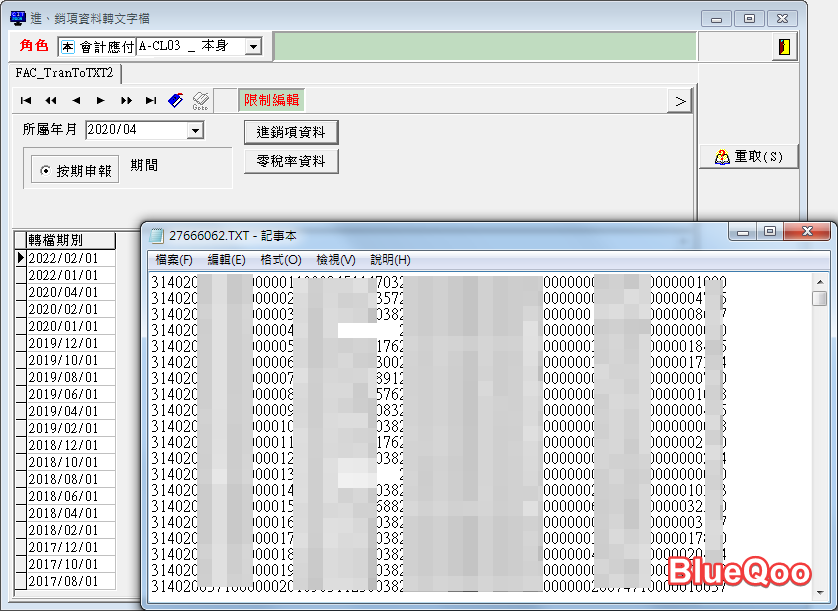The height and width of the screenshot is (611, 838).
Task: Expand the 所屬年月 dropdown list
Action: pos(195,130)
